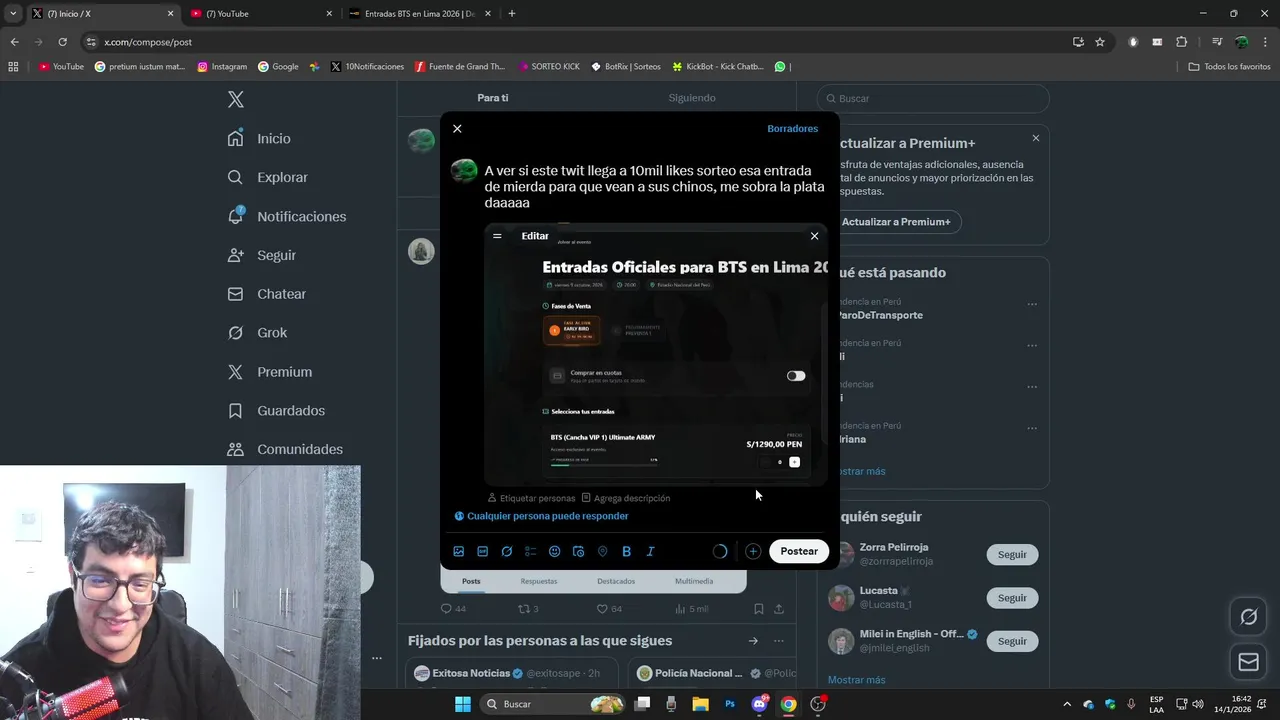Open Seguir in the sidebar
1280x720 pixels.
262,255
